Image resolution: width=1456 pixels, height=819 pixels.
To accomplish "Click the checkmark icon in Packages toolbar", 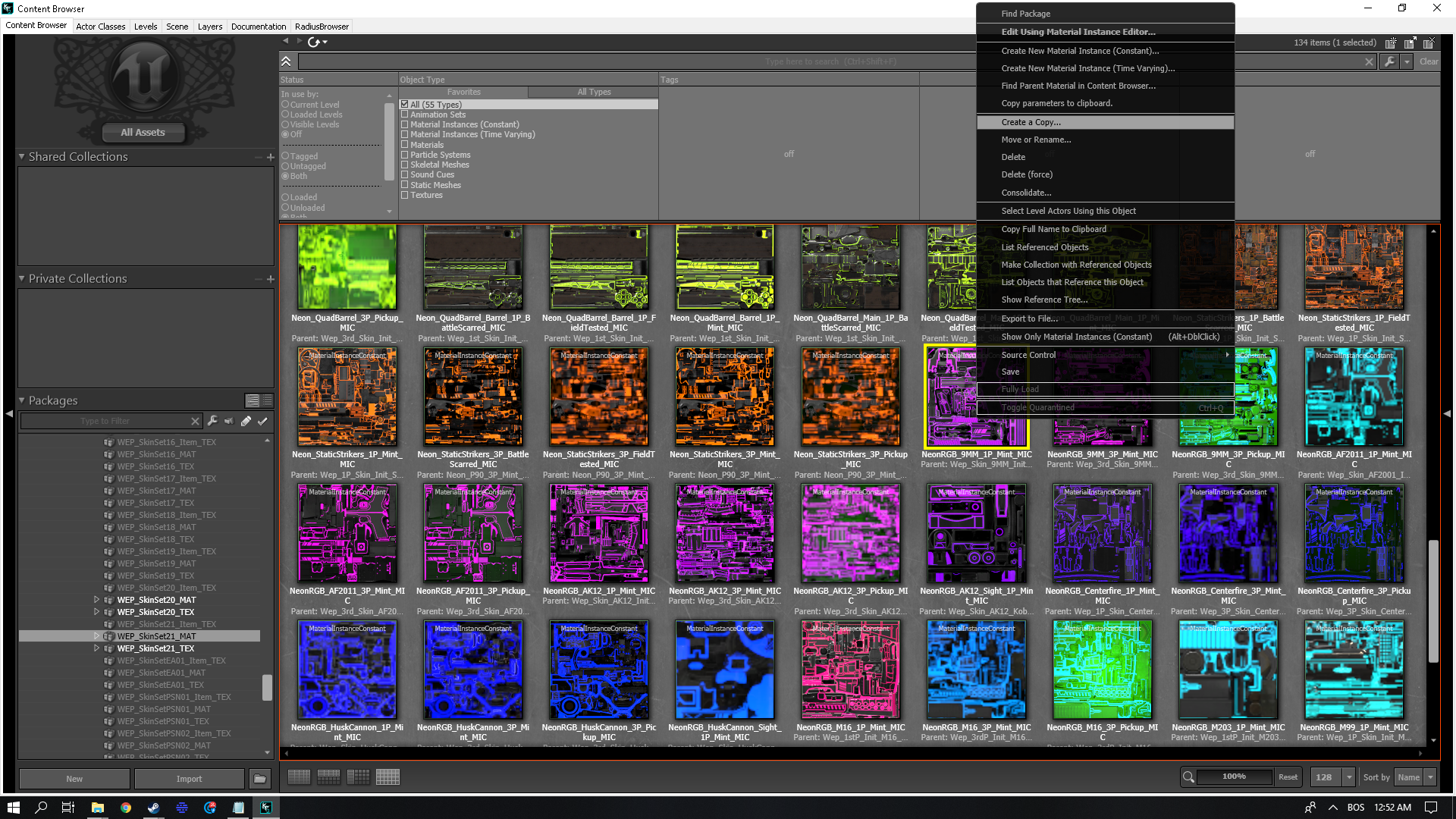I will click(262, 421).
